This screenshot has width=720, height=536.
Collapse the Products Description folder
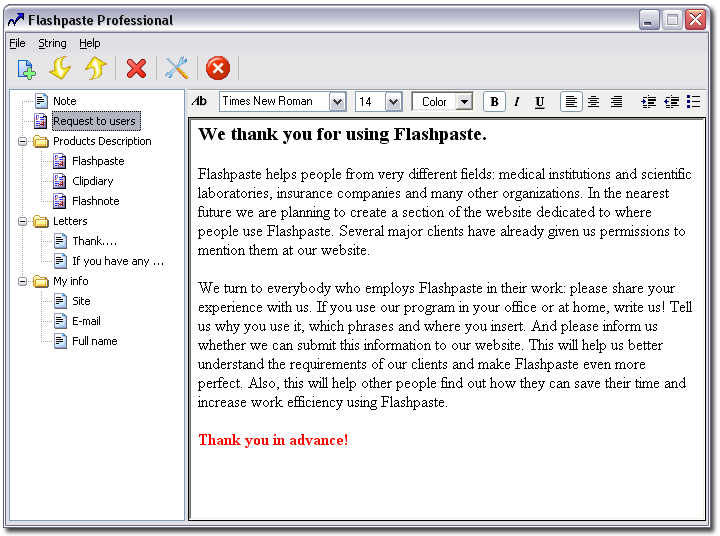22,141
